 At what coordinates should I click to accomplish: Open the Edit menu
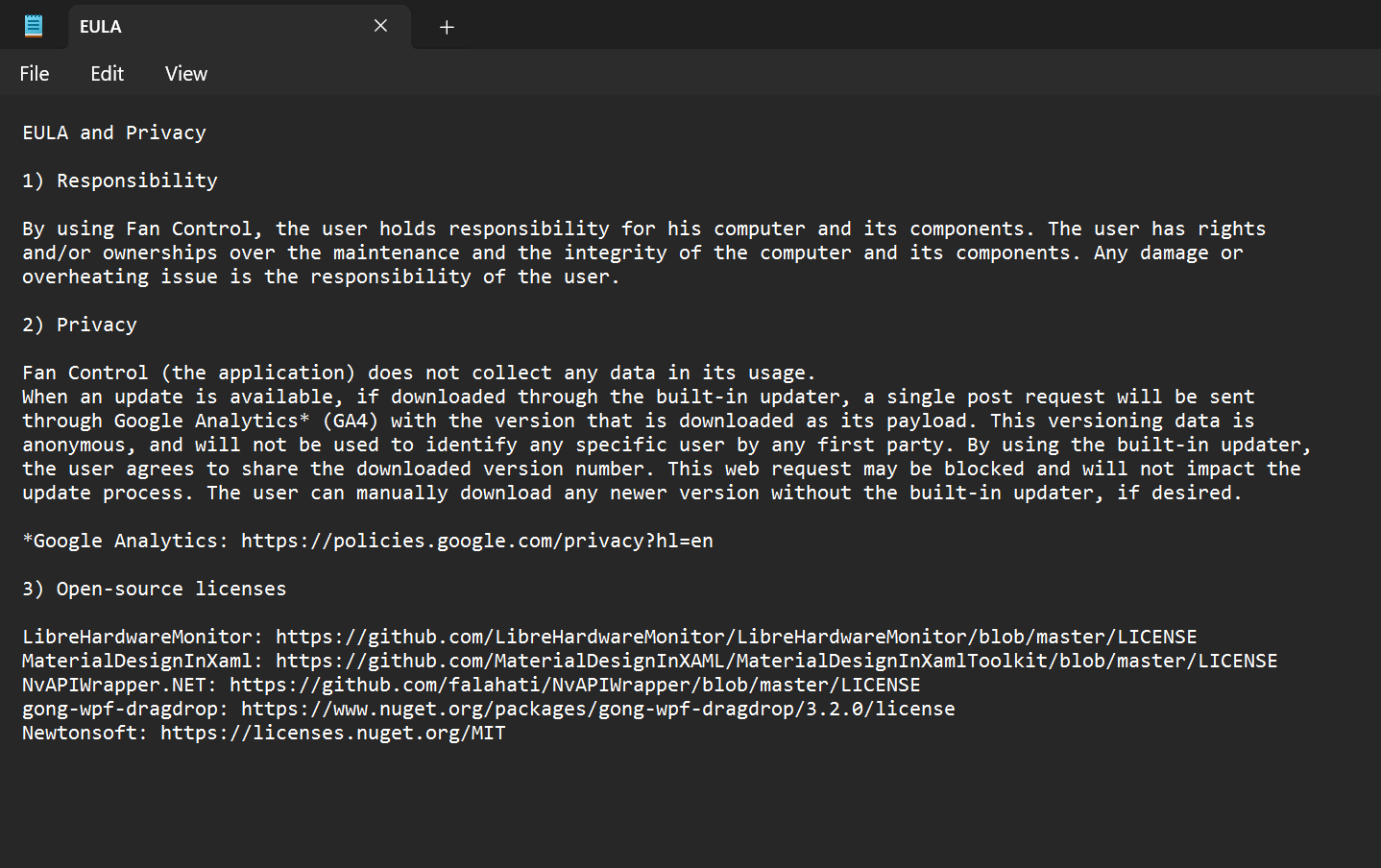pyautogui.click(x=107, y=74)
